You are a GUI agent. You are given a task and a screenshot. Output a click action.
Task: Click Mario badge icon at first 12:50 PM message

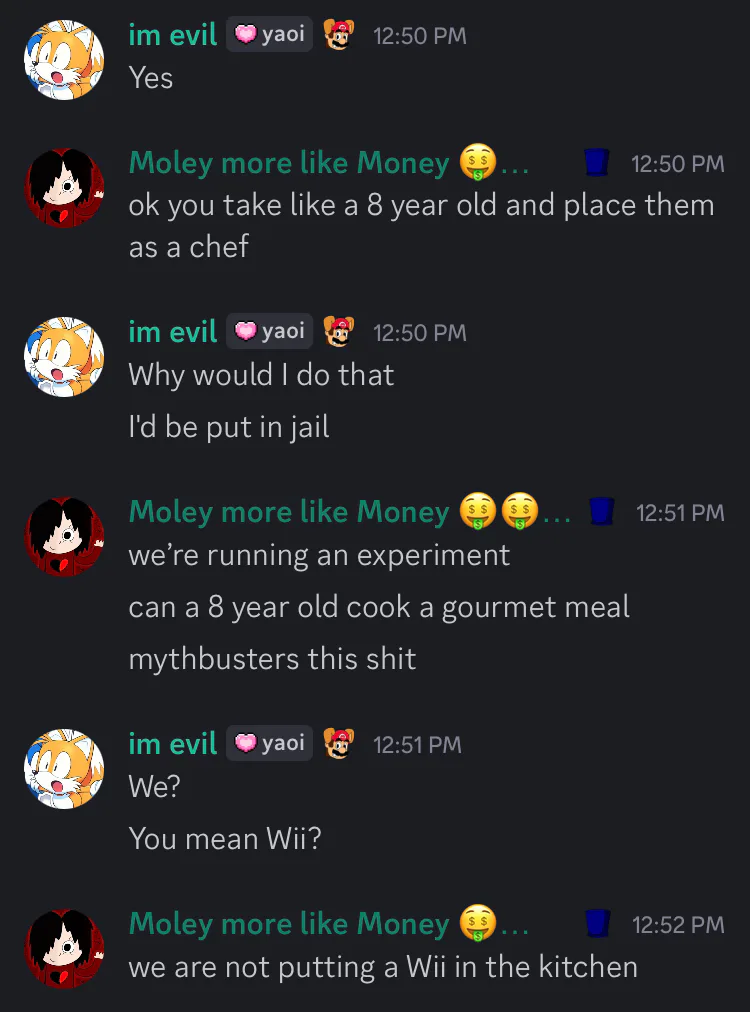point(339,34)
